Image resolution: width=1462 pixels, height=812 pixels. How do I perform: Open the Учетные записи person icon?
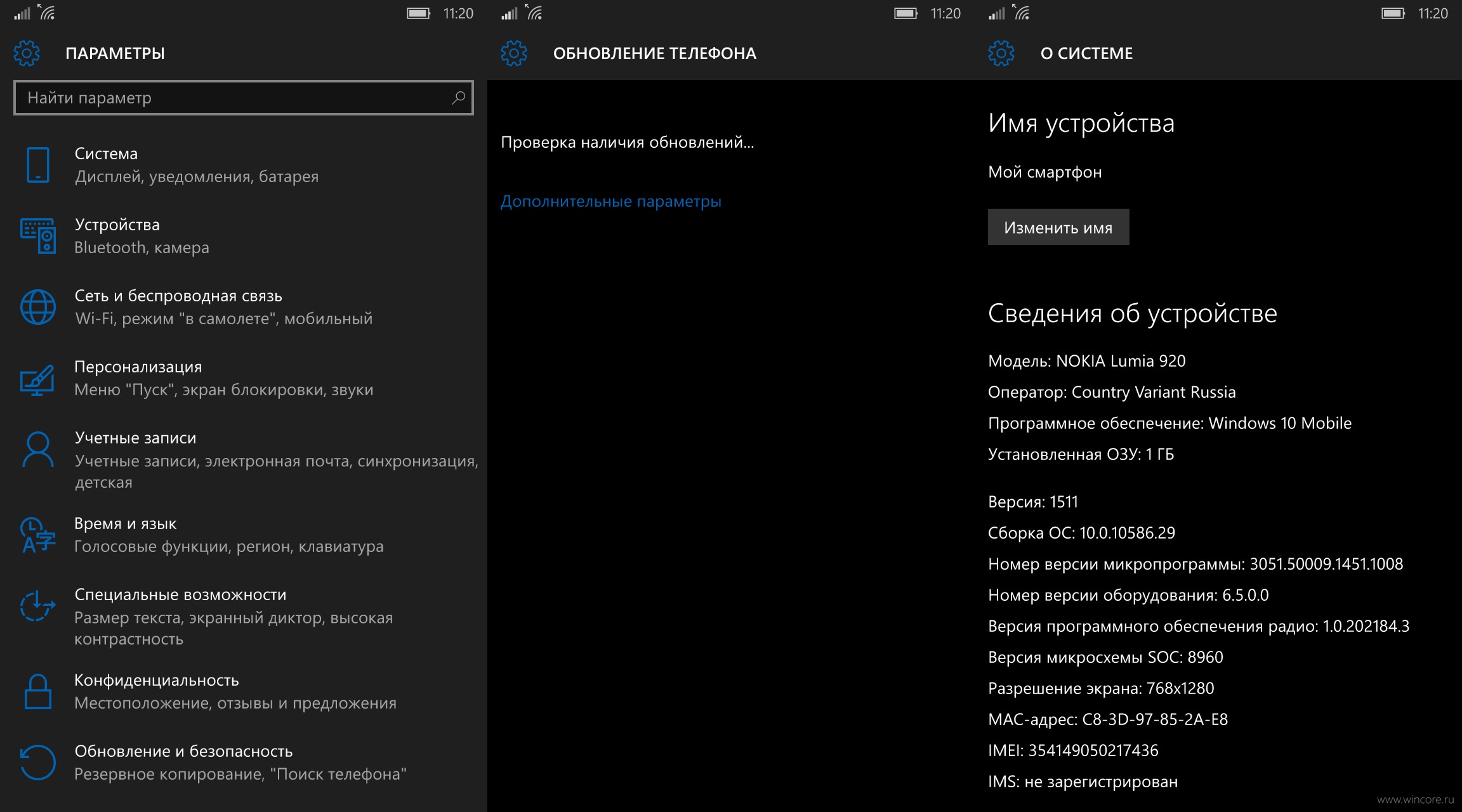coord(38,449)
